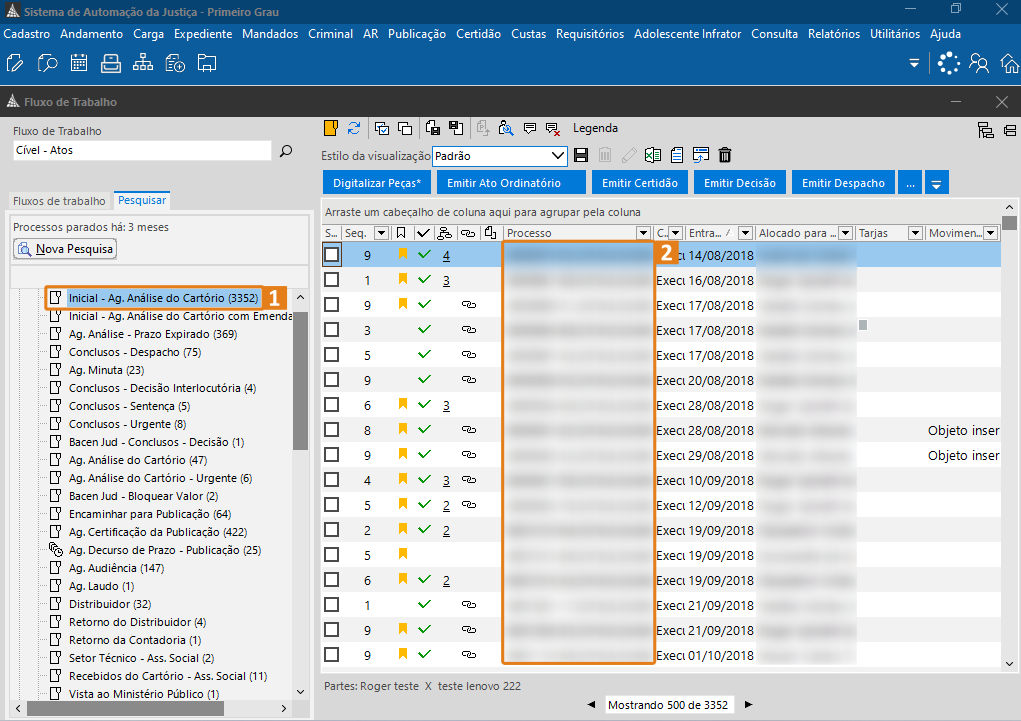Check the 28/08/2018 row with Seq. 6

pyautogui.click(x=331, y=405)
